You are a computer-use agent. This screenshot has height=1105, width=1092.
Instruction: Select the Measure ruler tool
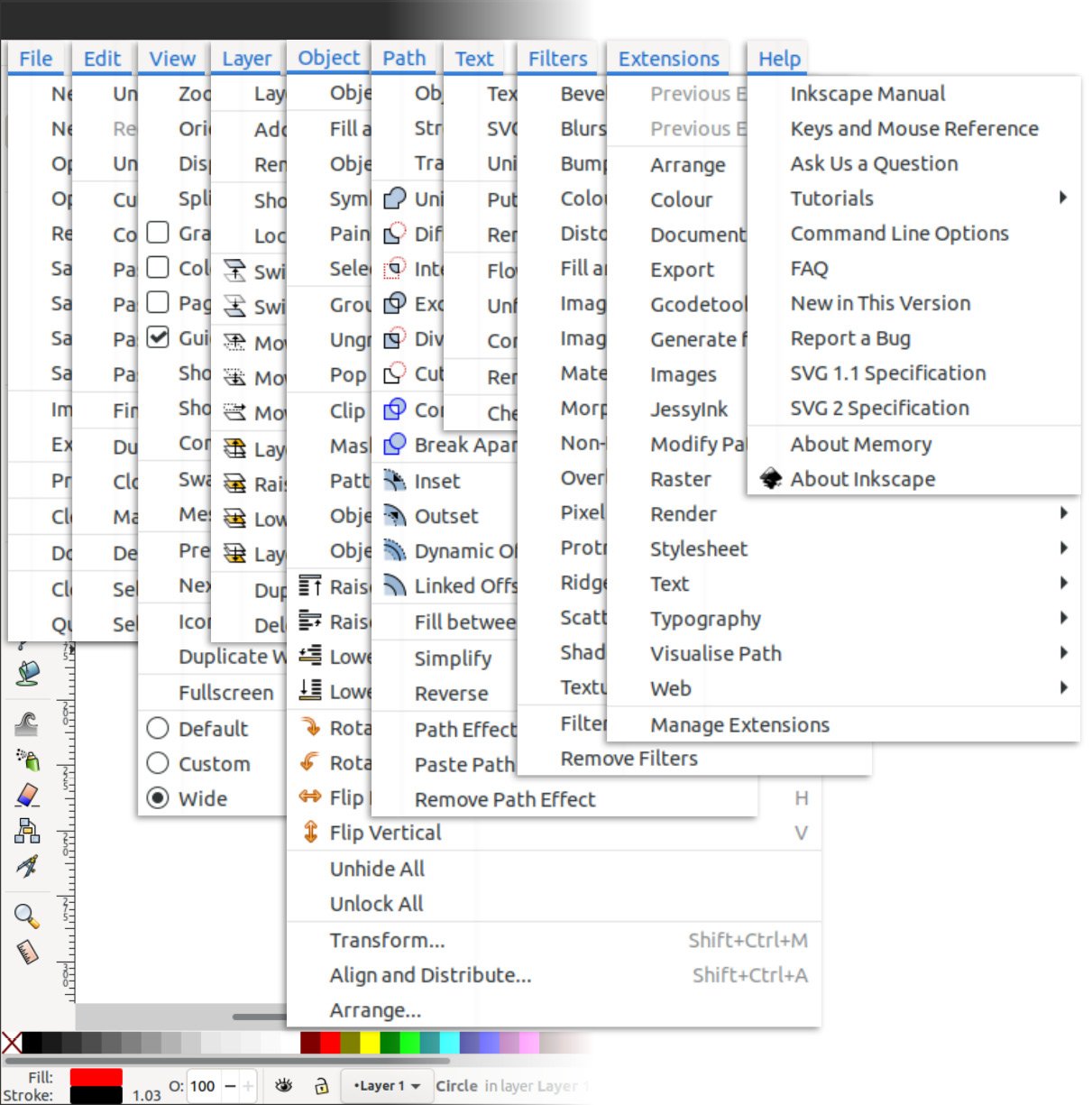tap(27, 952)
